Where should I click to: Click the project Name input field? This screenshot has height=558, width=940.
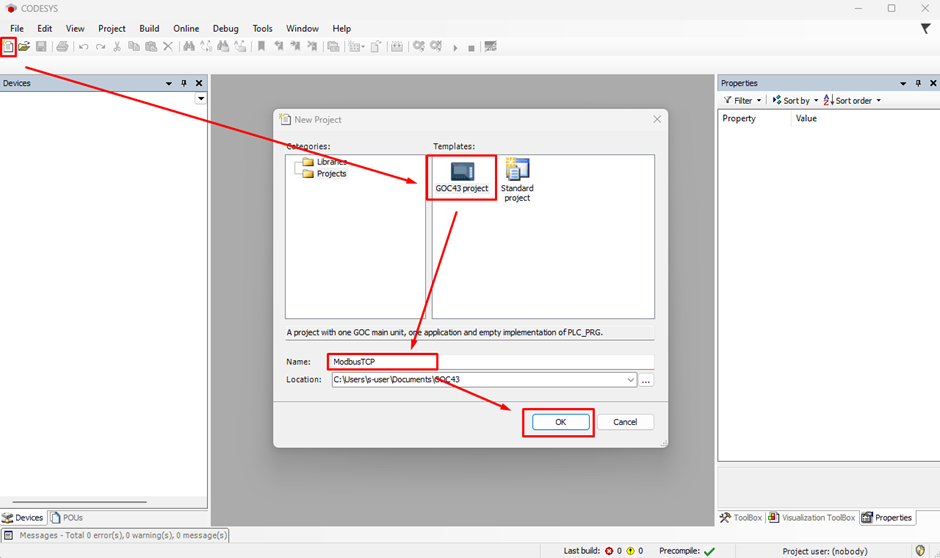click(492, 361)
